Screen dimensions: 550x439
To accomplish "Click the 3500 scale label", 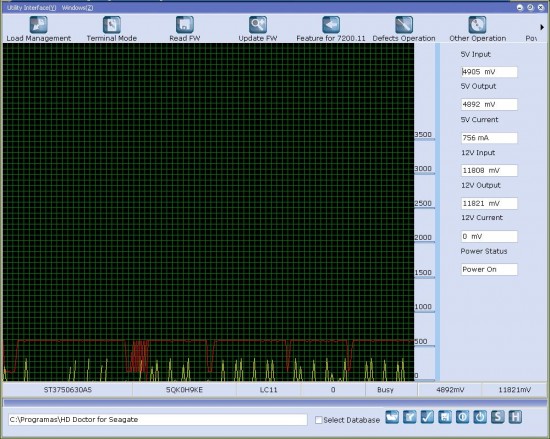I will tap(423, 135).
